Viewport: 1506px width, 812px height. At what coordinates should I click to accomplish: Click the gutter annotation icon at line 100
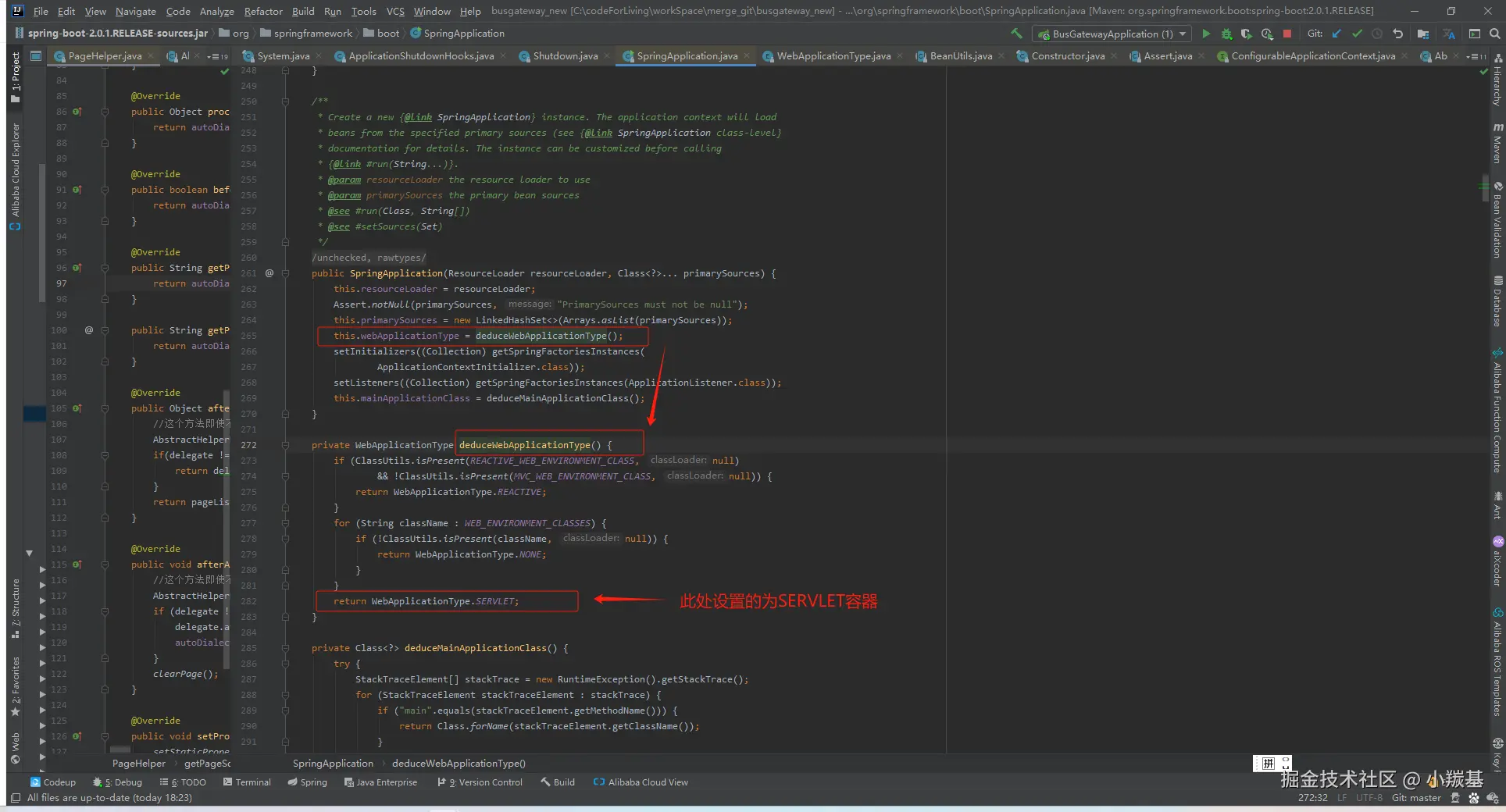89,330
